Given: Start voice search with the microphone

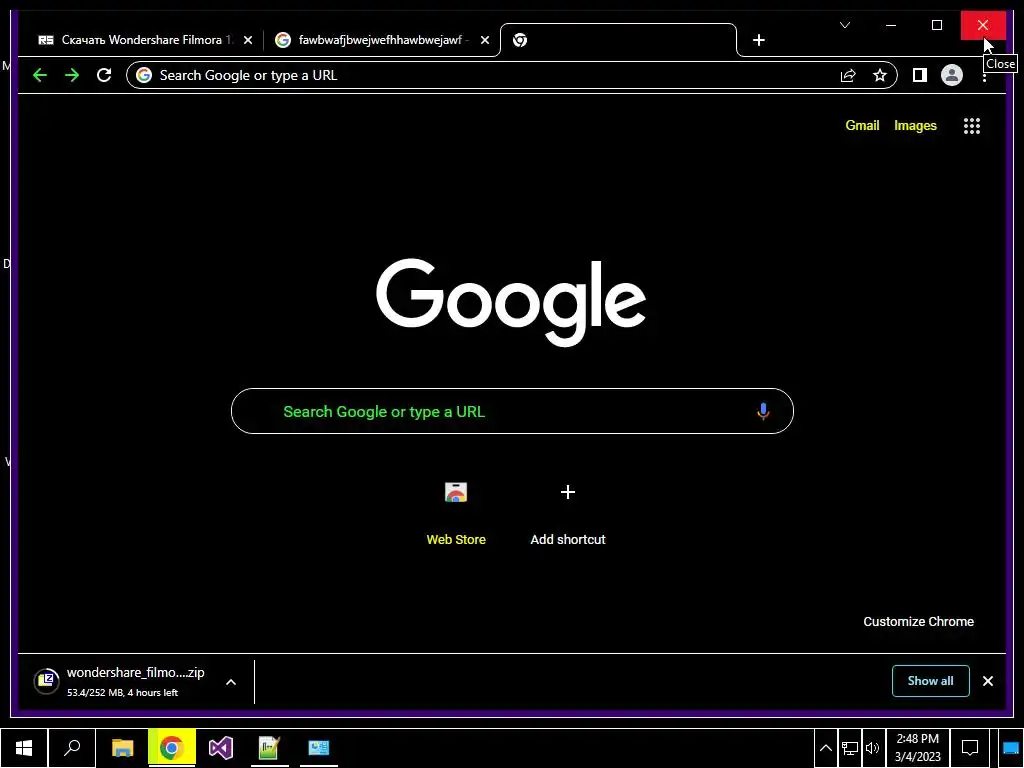Looking at the screenshot, I should pyautogui.click(x=763, y=411).
